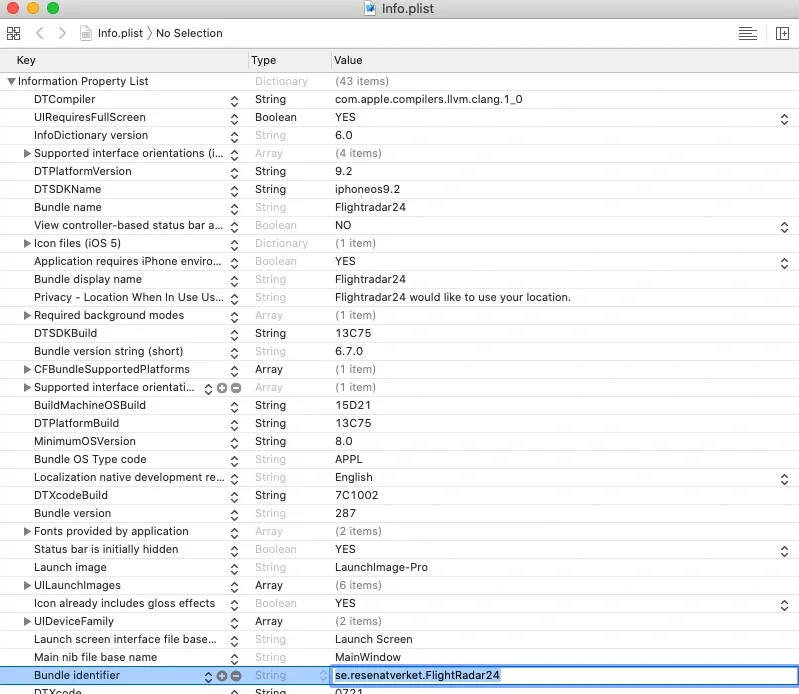799x694 pixels.
Task: Open the View controller-based status bar NO value popup
Action: coord(784,227)
